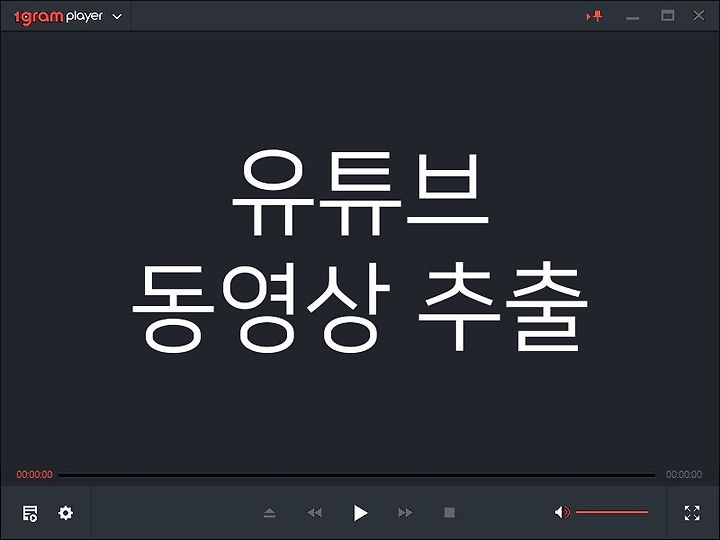Open the settings gear icon
The width and height of the screenshot is (720, 540).
[x=66, y=512]
